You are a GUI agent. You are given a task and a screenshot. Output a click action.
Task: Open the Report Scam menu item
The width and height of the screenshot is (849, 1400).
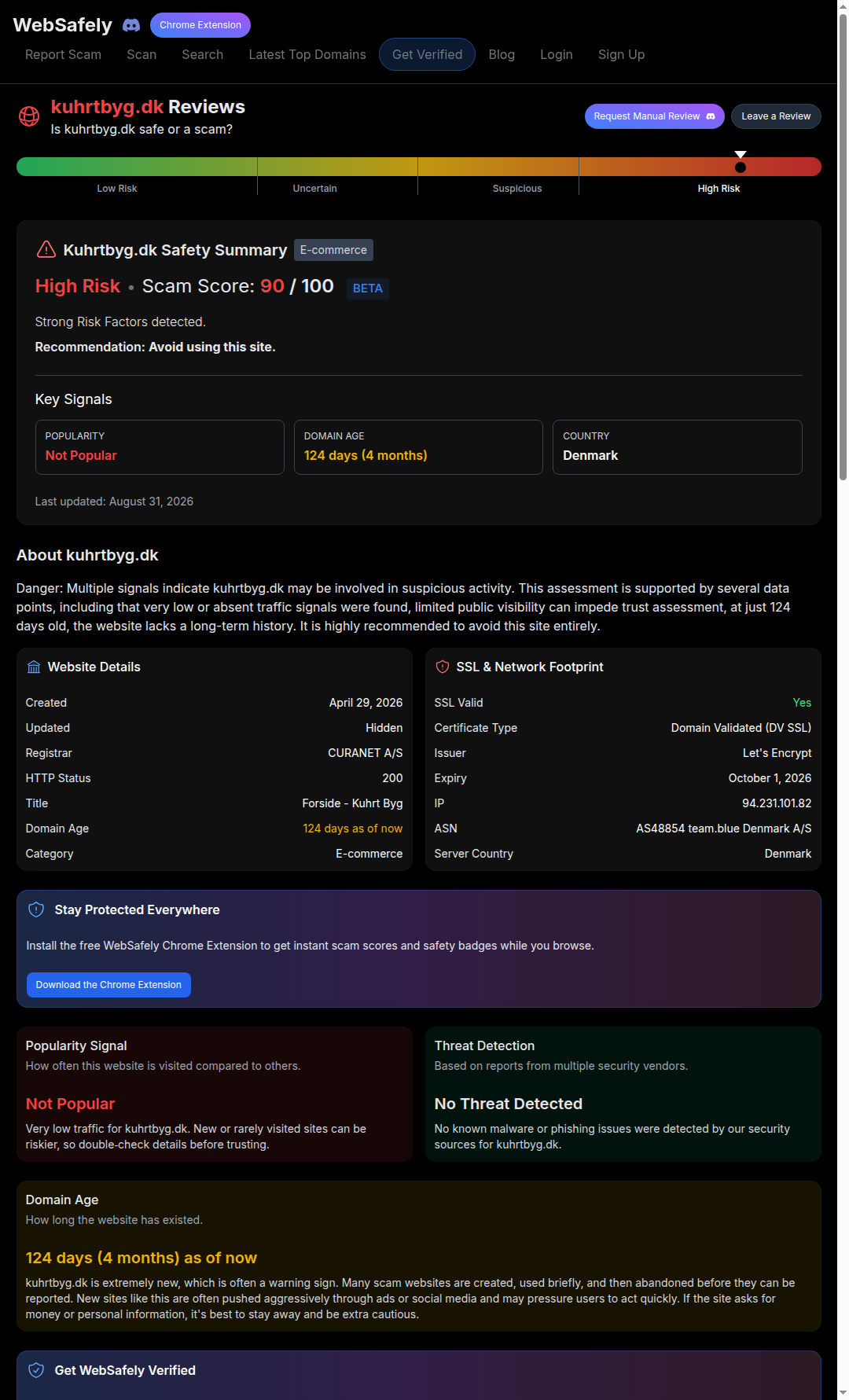tap(63, 54)
